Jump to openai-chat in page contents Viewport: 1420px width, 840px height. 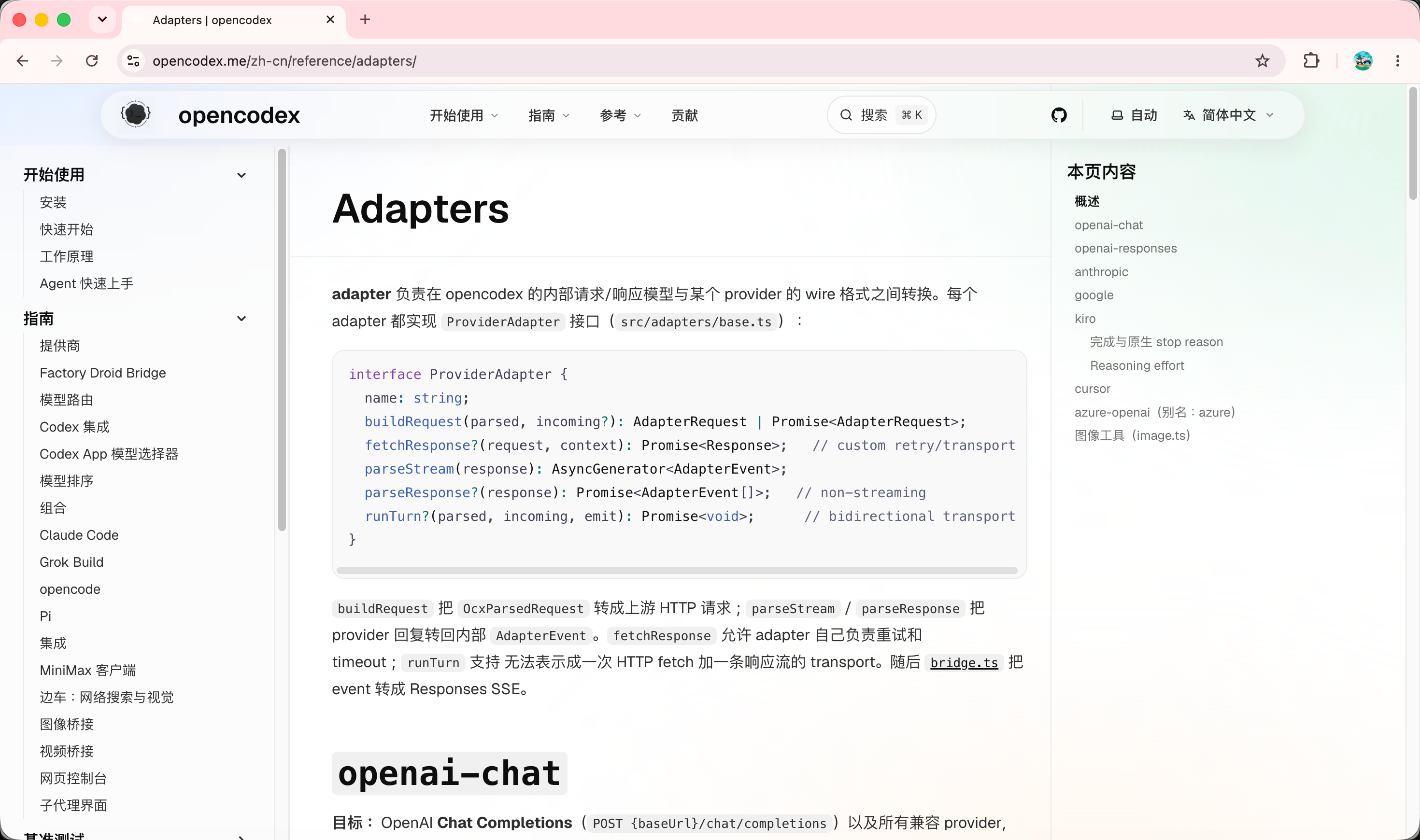pyautogui.click(x=1108, y=225)
